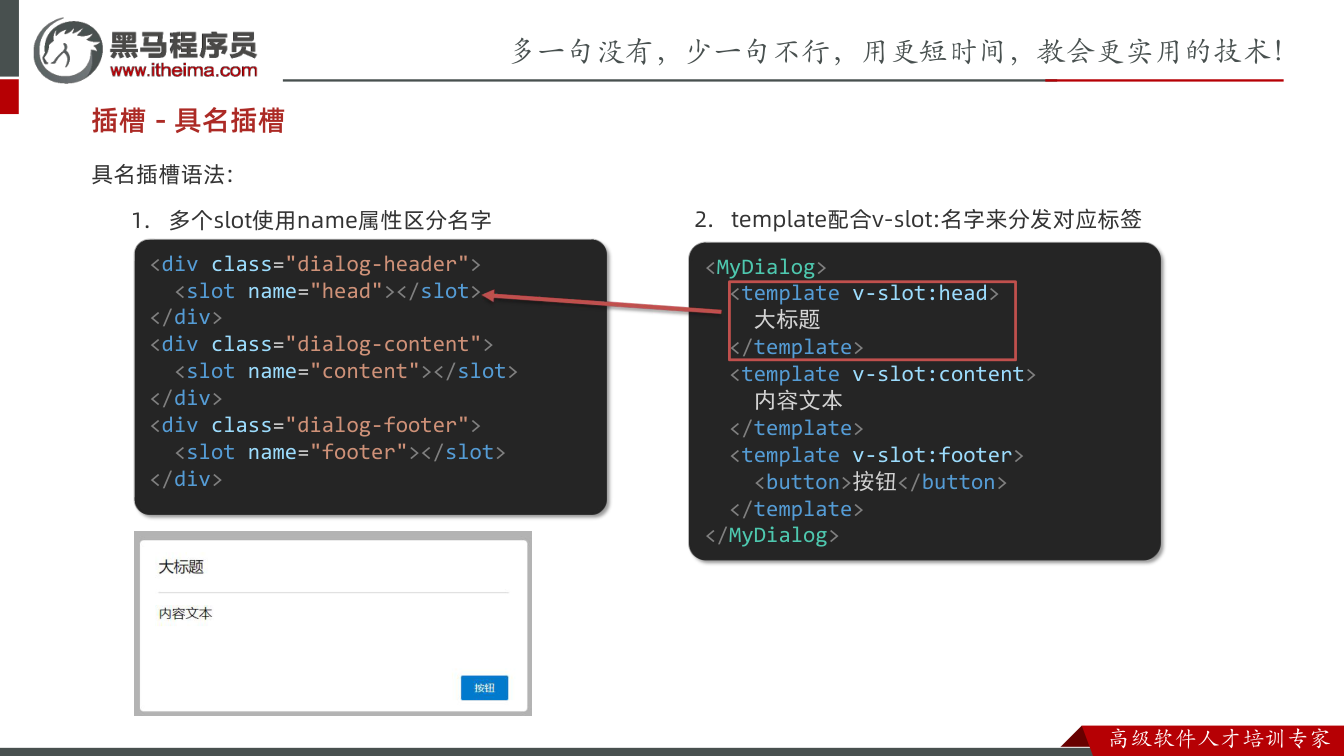This screenshot has height=756, width=1344.
Task: Click the opening <MyDialog> tag
Action: click(766, 267)
